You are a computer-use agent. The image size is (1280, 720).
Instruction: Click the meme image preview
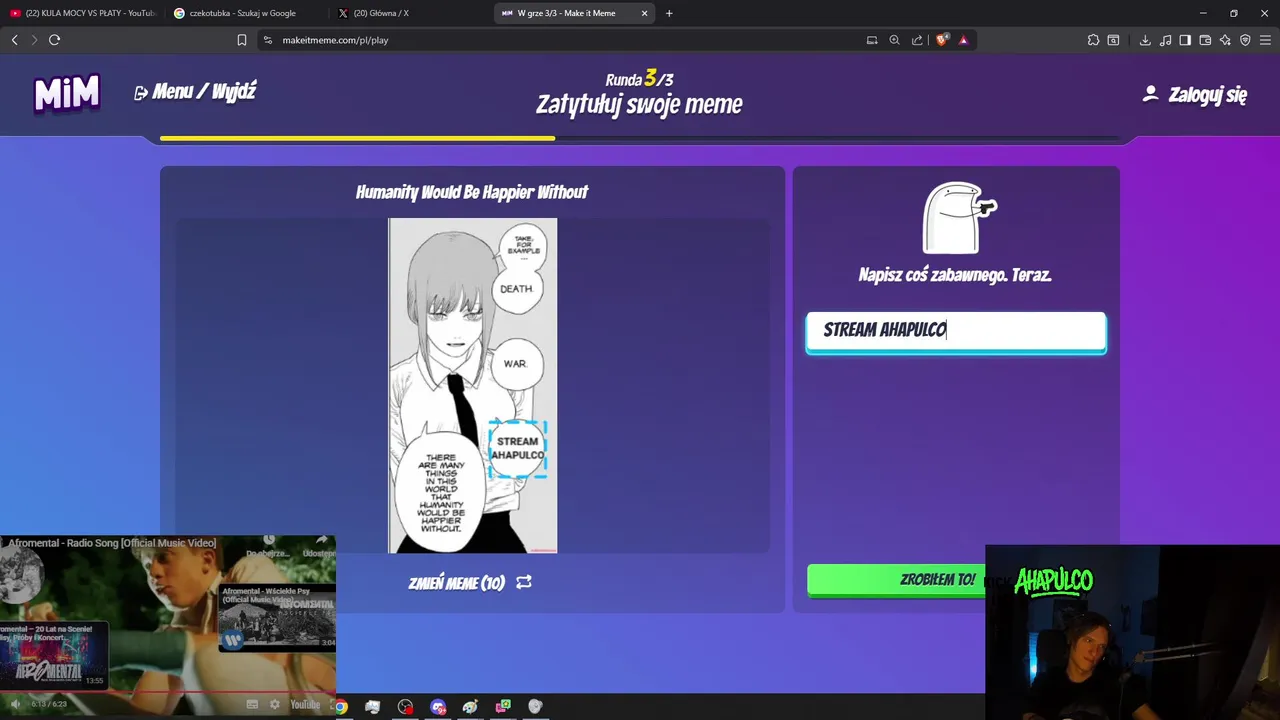pyautogui.click(x=473, y=385)
